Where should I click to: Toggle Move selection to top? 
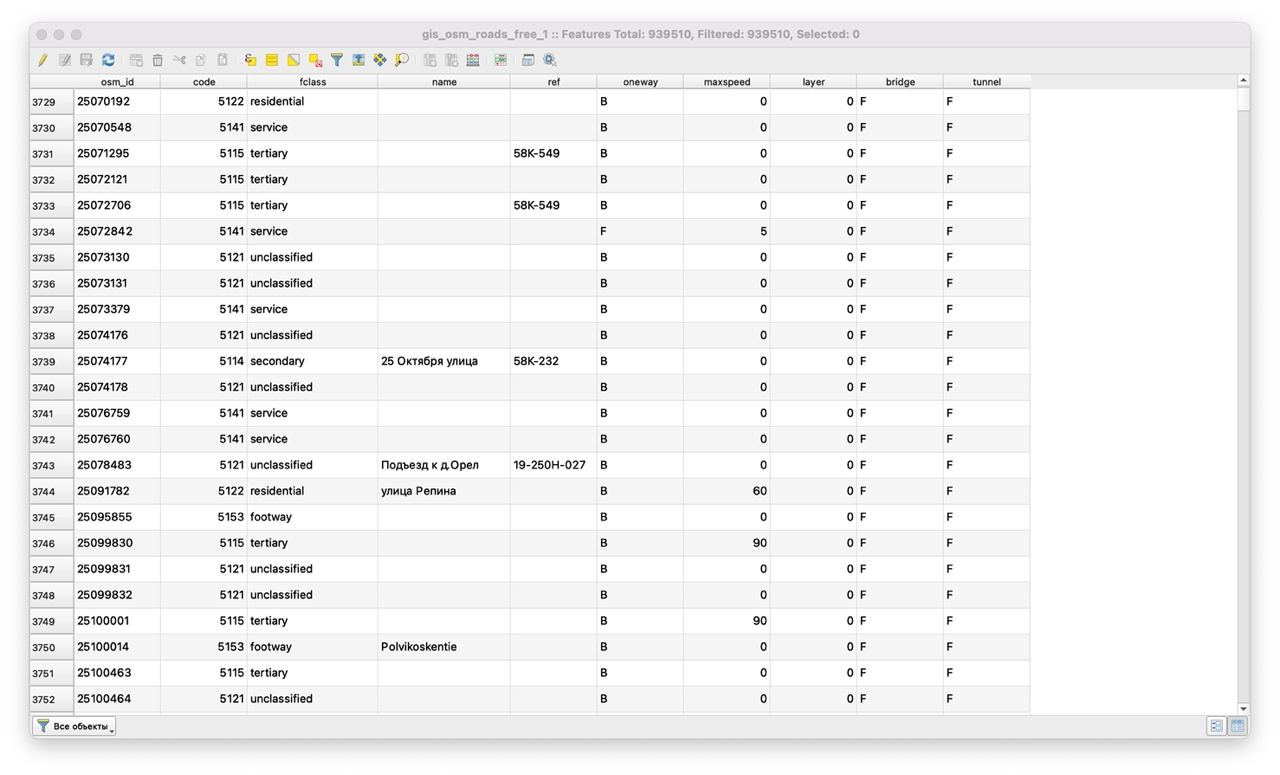coord(358,60)
